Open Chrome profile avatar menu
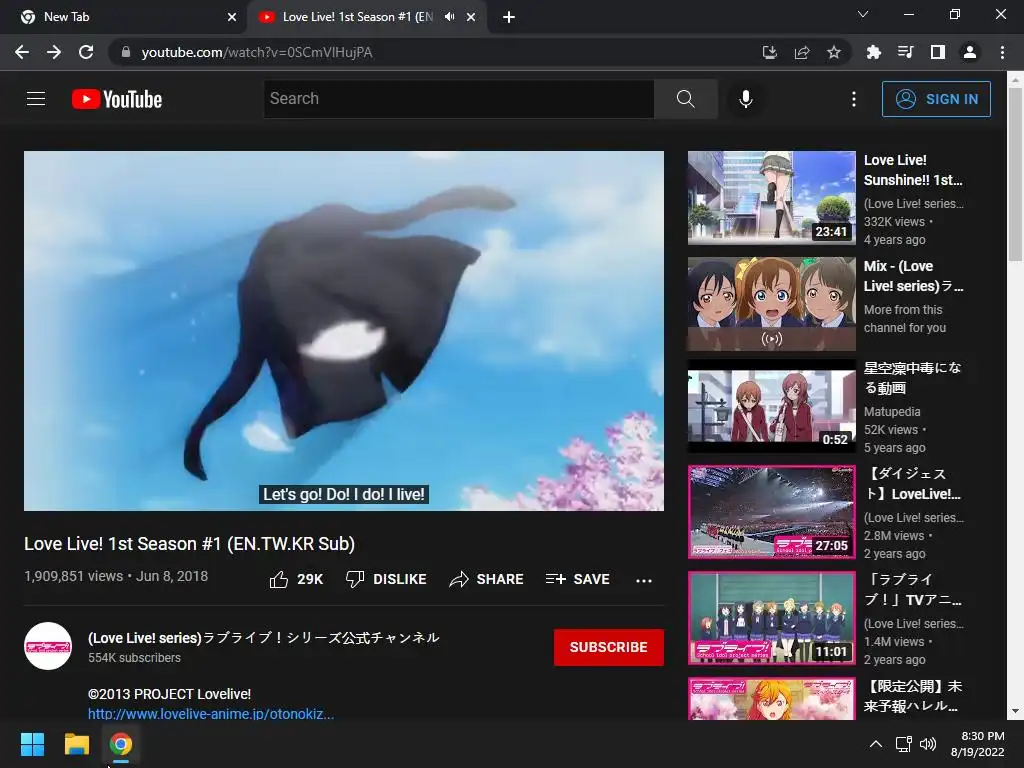 [970, 52]
